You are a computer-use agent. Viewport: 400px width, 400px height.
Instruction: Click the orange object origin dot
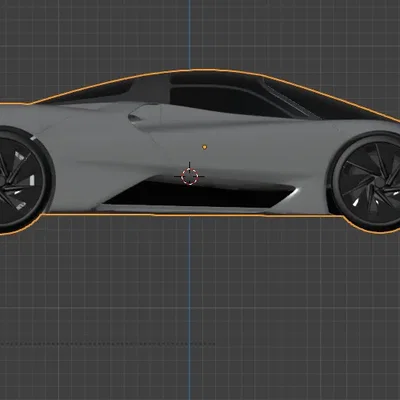pos(205,147)
